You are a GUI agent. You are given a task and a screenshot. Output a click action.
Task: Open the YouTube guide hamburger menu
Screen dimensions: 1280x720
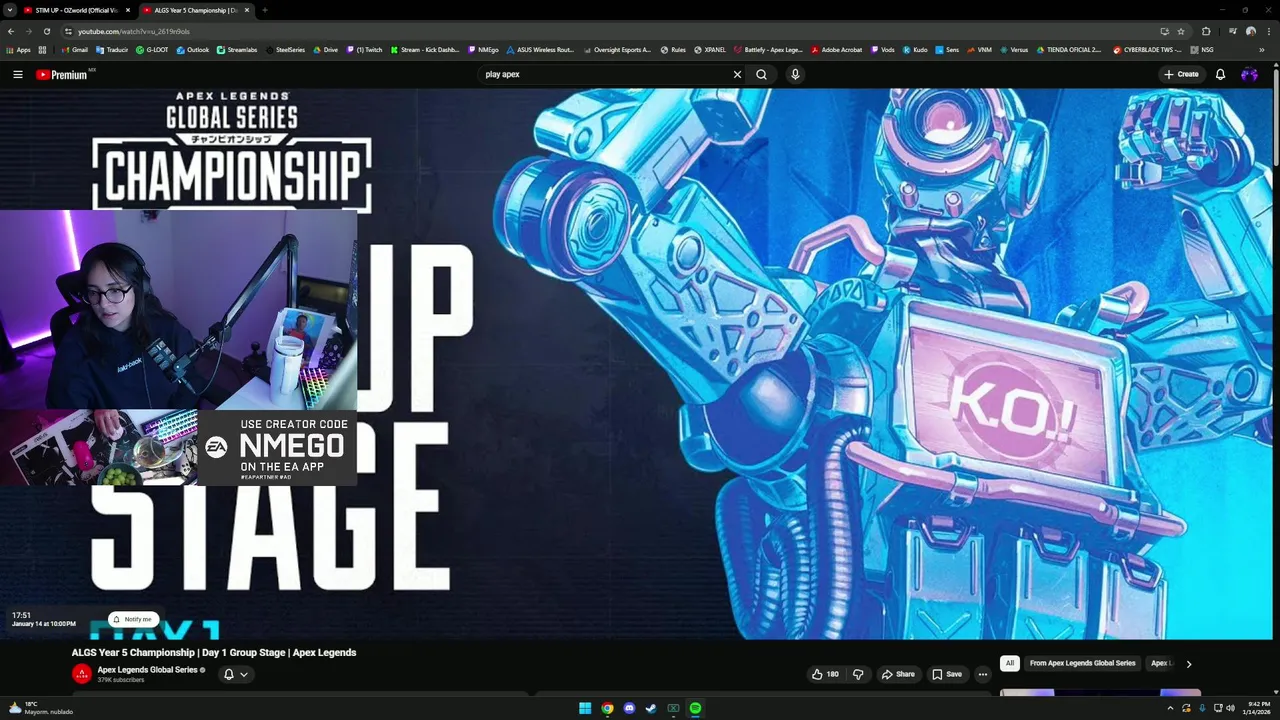17,74
